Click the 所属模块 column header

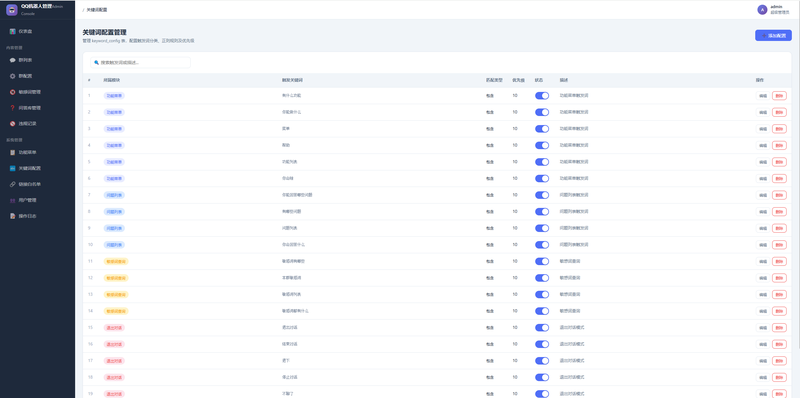pos(112,80)
